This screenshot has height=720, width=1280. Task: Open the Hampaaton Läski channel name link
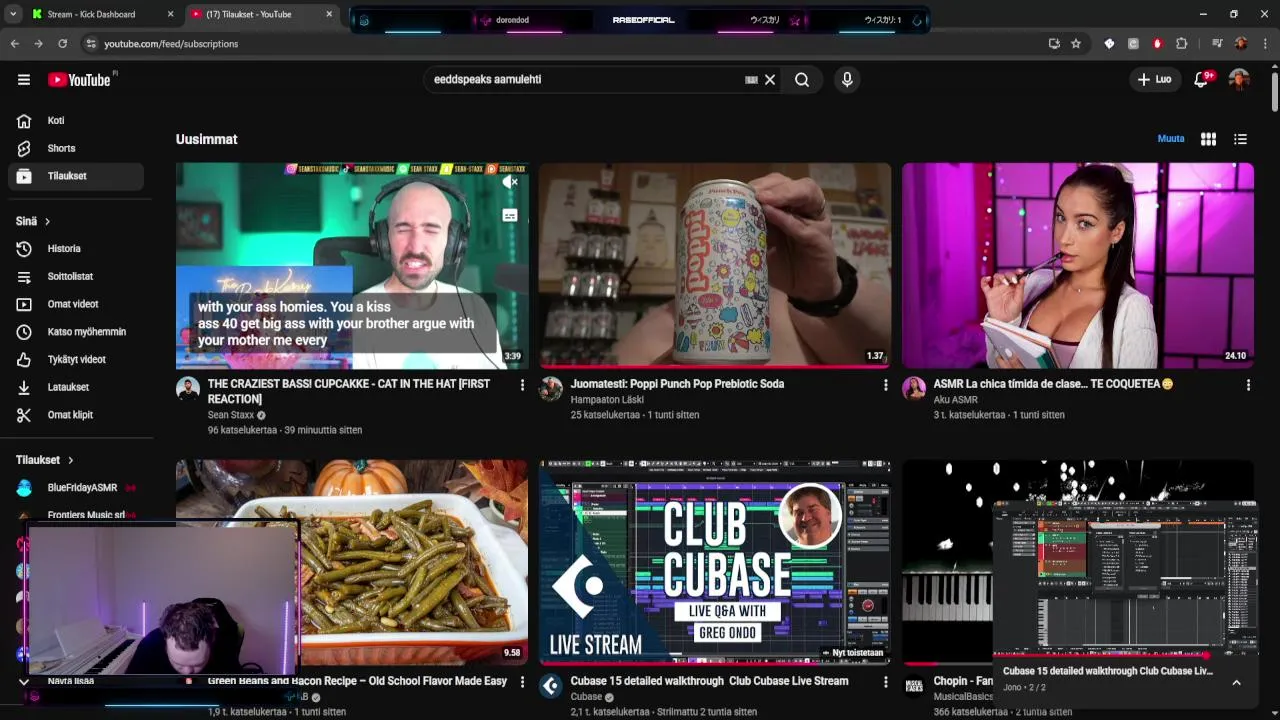point(607,400)
